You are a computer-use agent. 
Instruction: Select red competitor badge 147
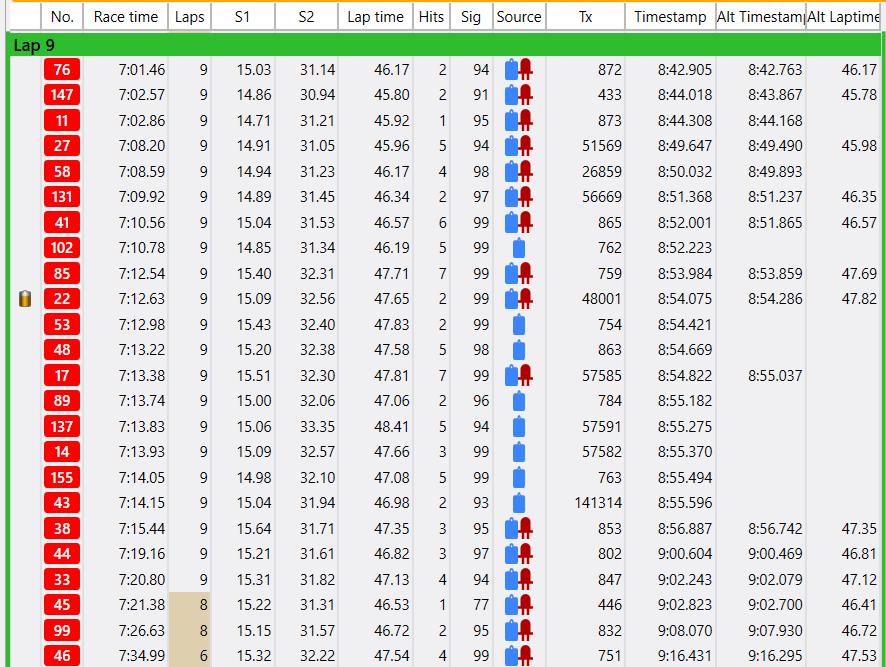62,95
